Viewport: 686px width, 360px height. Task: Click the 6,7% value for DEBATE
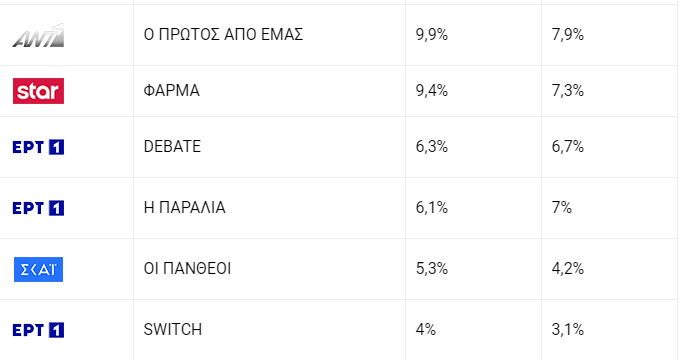click(x=567, y=147)
